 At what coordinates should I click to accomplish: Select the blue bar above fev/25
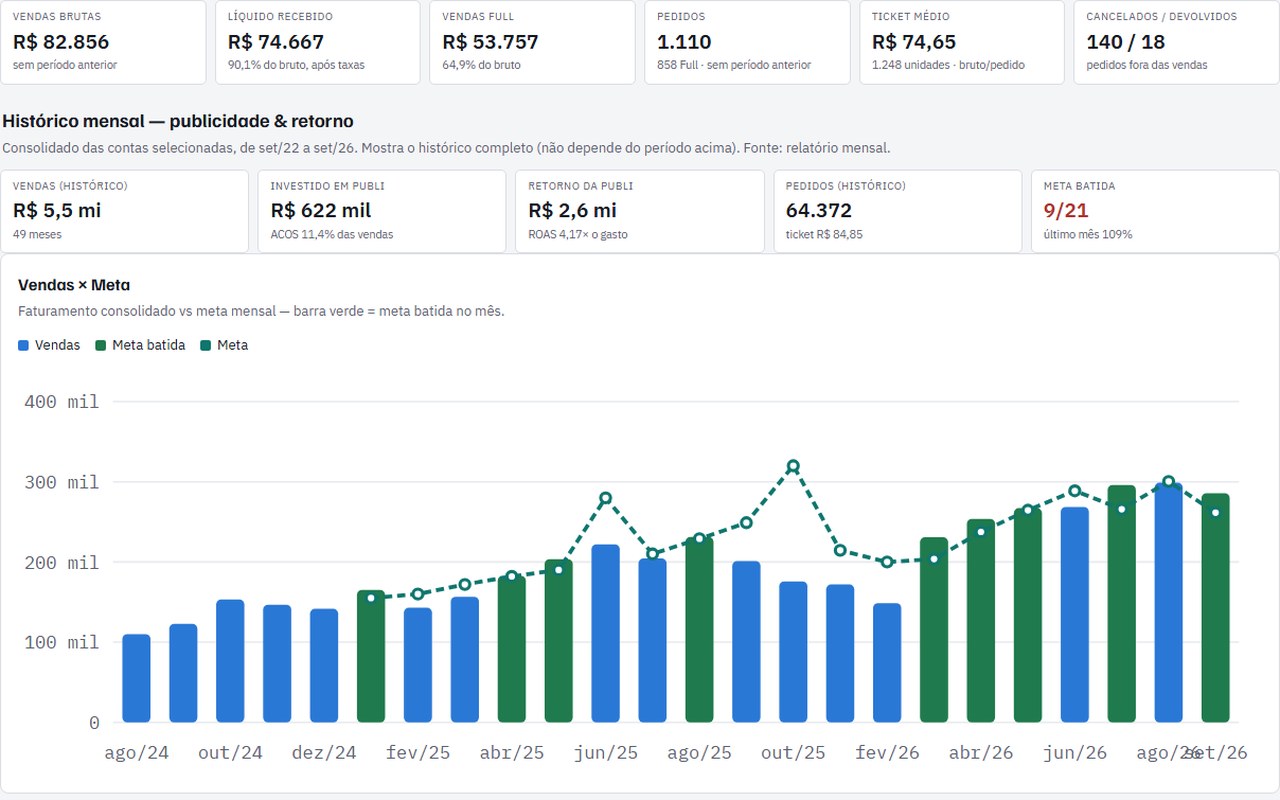418,665
